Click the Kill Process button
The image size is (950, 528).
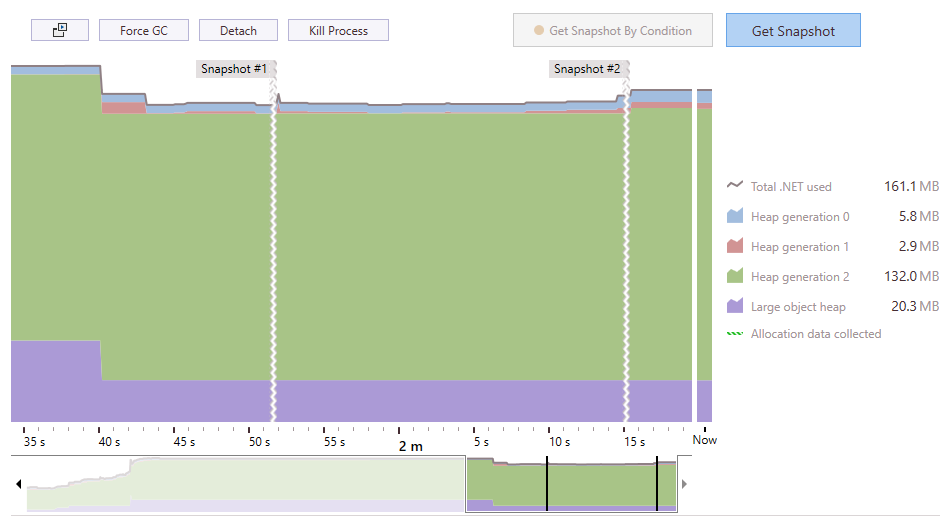coord(338,31)
